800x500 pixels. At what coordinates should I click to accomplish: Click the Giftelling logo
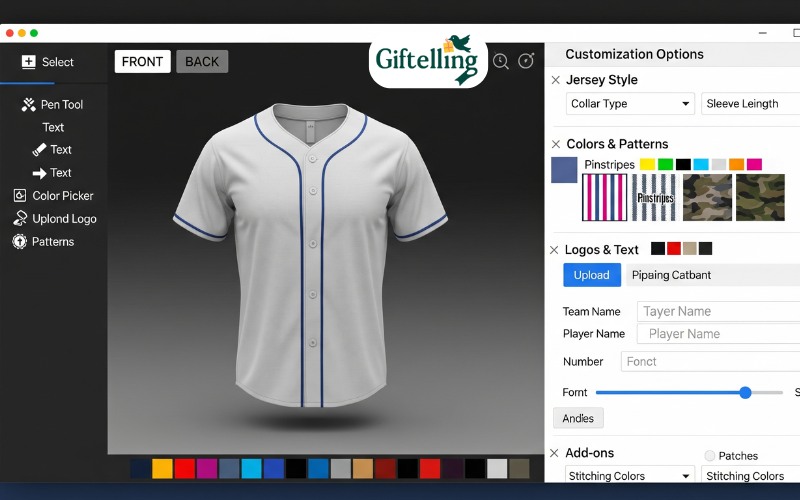(428, 61)
